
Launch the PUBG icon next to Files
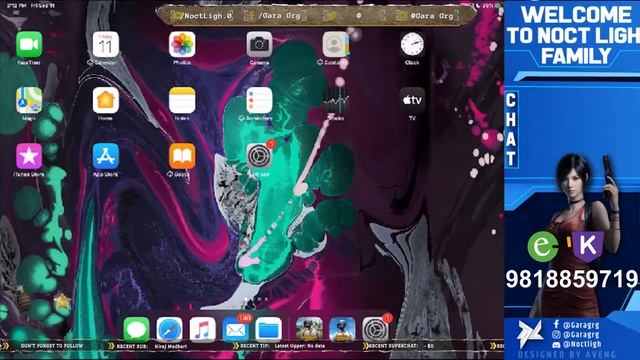[309, 330]
